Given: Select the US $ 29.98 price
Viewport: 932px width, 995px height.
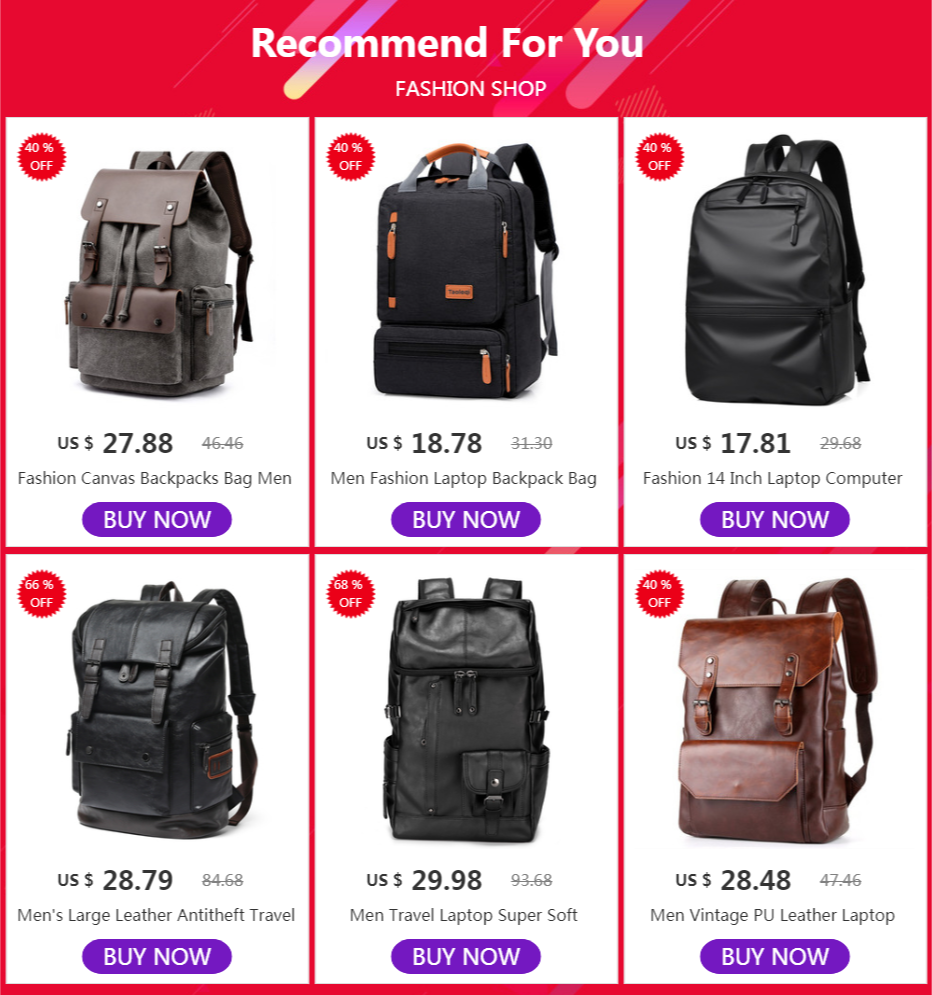Looking at the screenshot, I should [x=424, y=880].
